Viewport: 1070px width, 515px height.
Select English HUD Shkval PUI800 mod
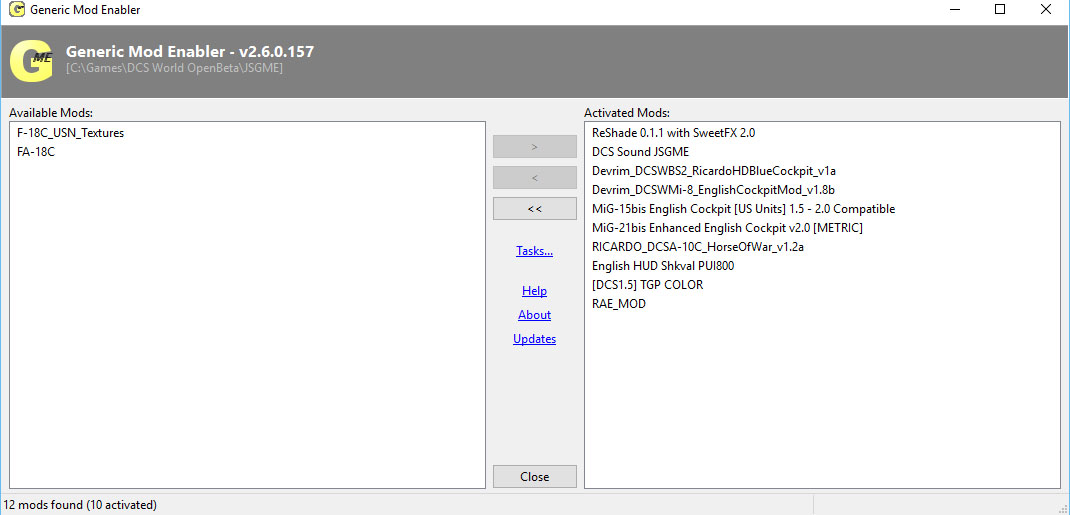(663, 266)
